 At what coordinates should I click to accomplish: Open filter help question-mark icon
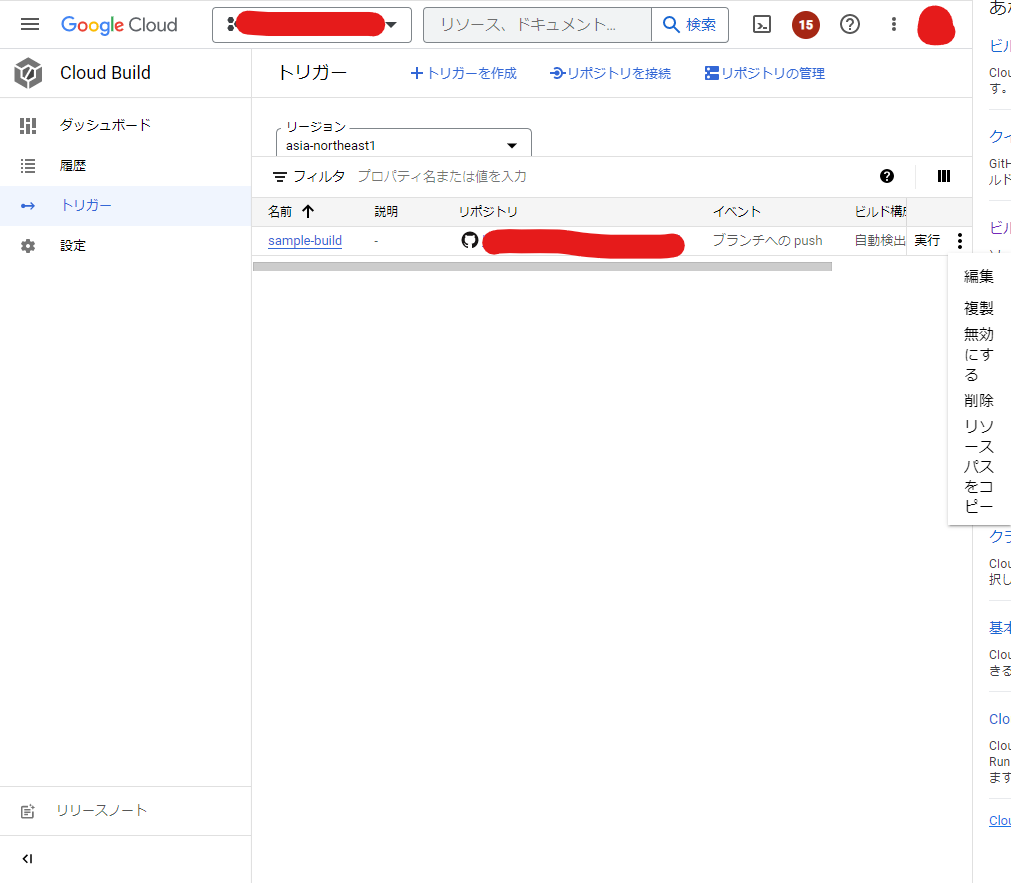coord(887,176)
